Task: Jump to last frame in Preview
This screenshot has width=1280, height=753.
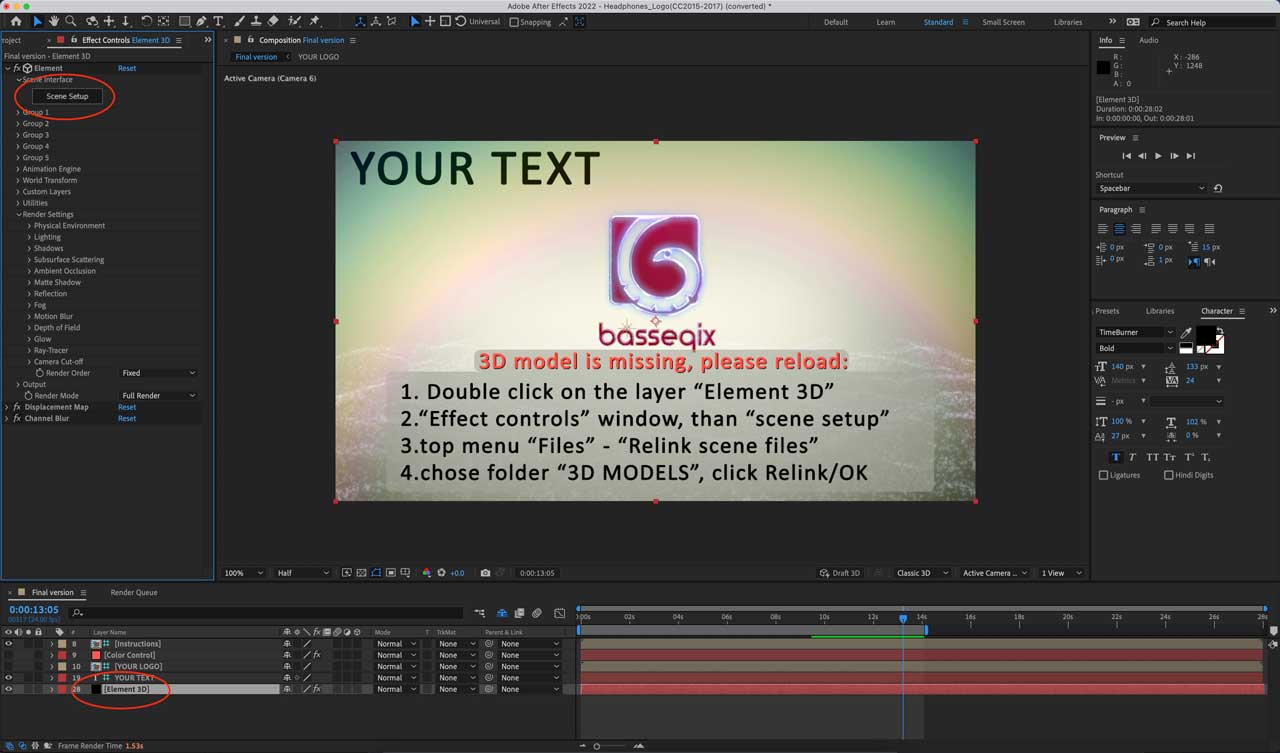Action: click(1190, 156)
